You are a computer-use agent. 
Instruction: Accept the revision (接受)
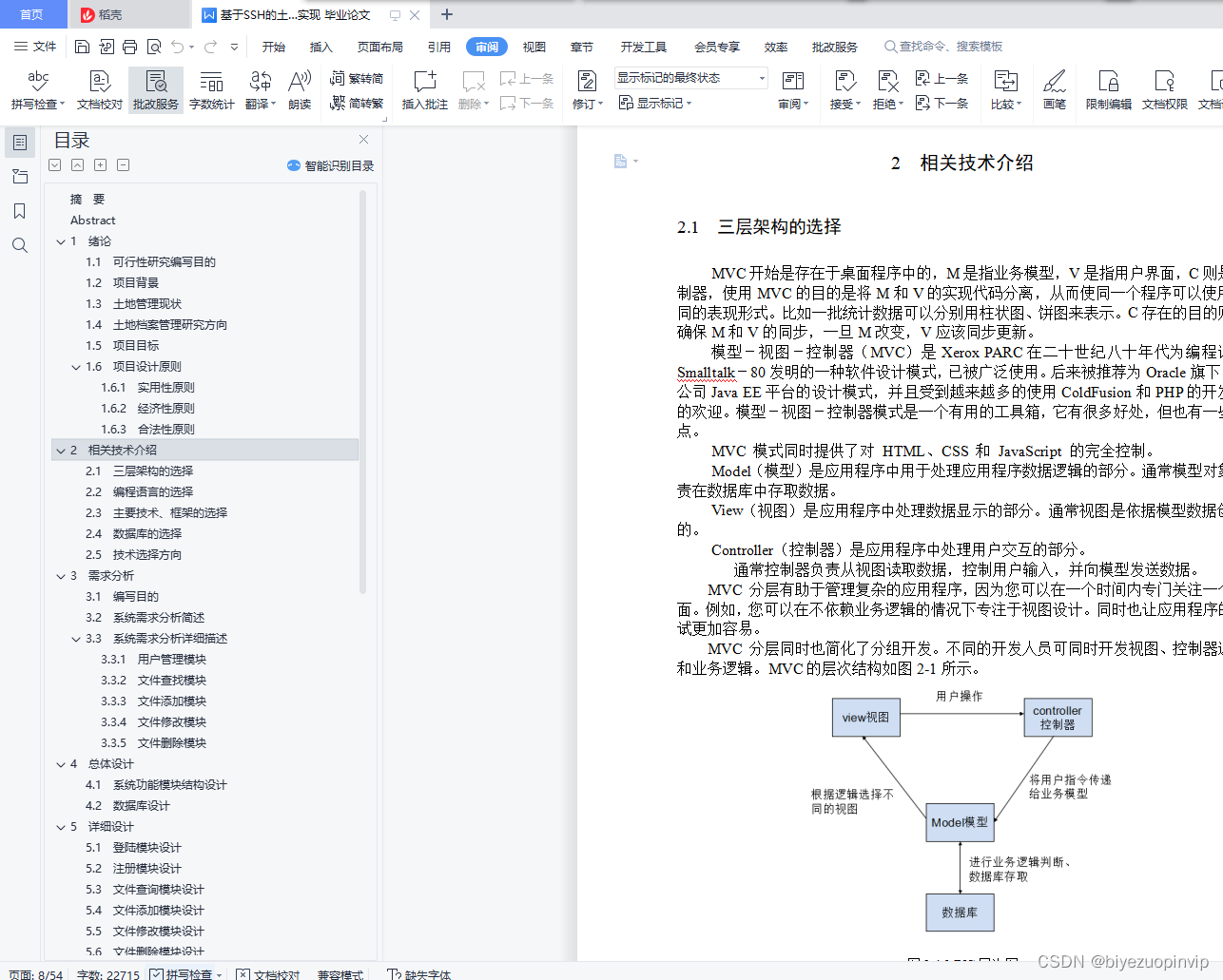pos(844,90)
